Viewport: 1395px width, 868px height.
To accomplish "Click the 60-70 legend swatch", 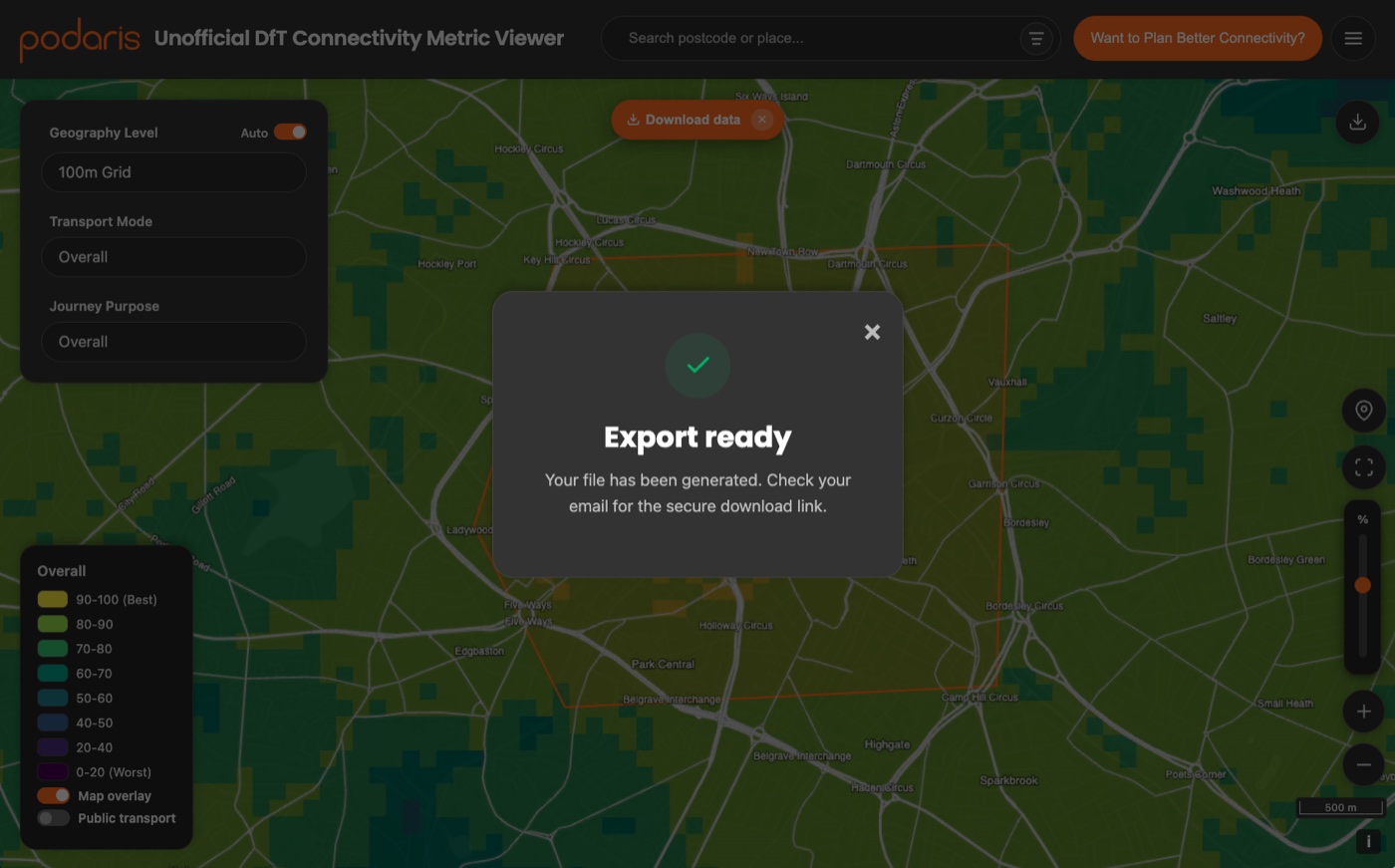I will point(53,674).
